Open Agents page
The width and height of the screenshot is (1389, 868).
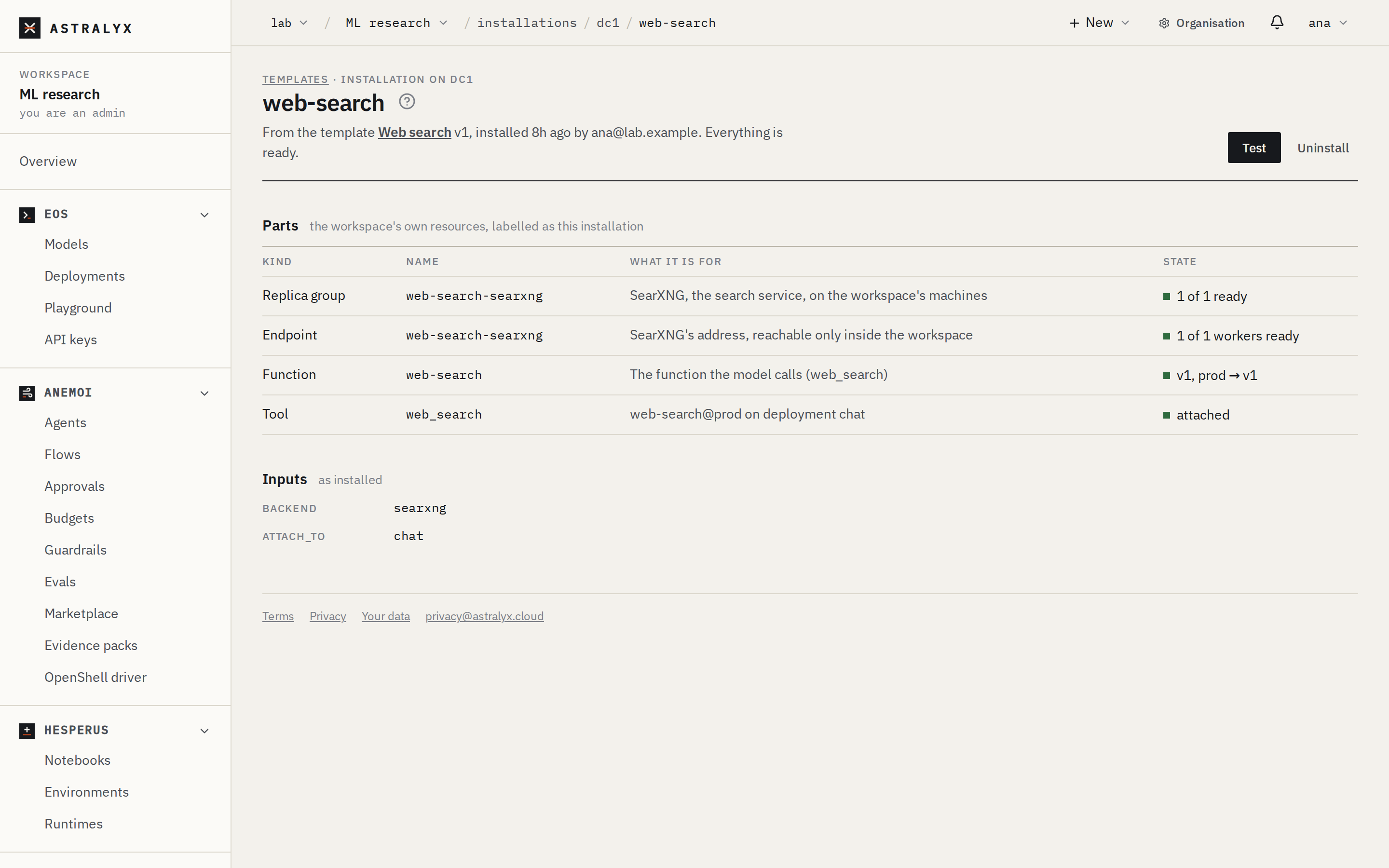(x=66, y=422)
